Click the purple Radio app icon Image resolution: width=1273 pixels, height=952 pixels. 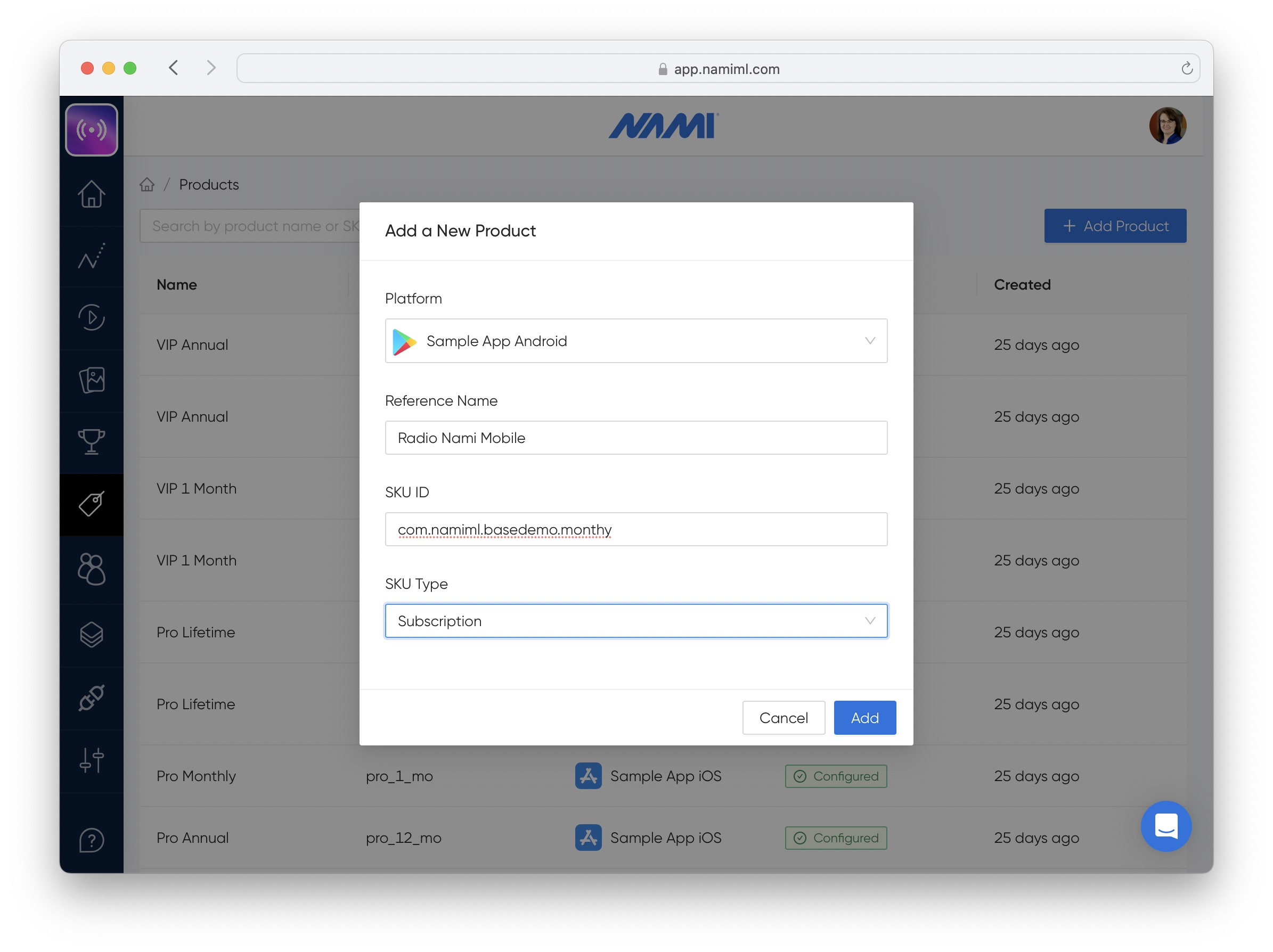(91, 130)
